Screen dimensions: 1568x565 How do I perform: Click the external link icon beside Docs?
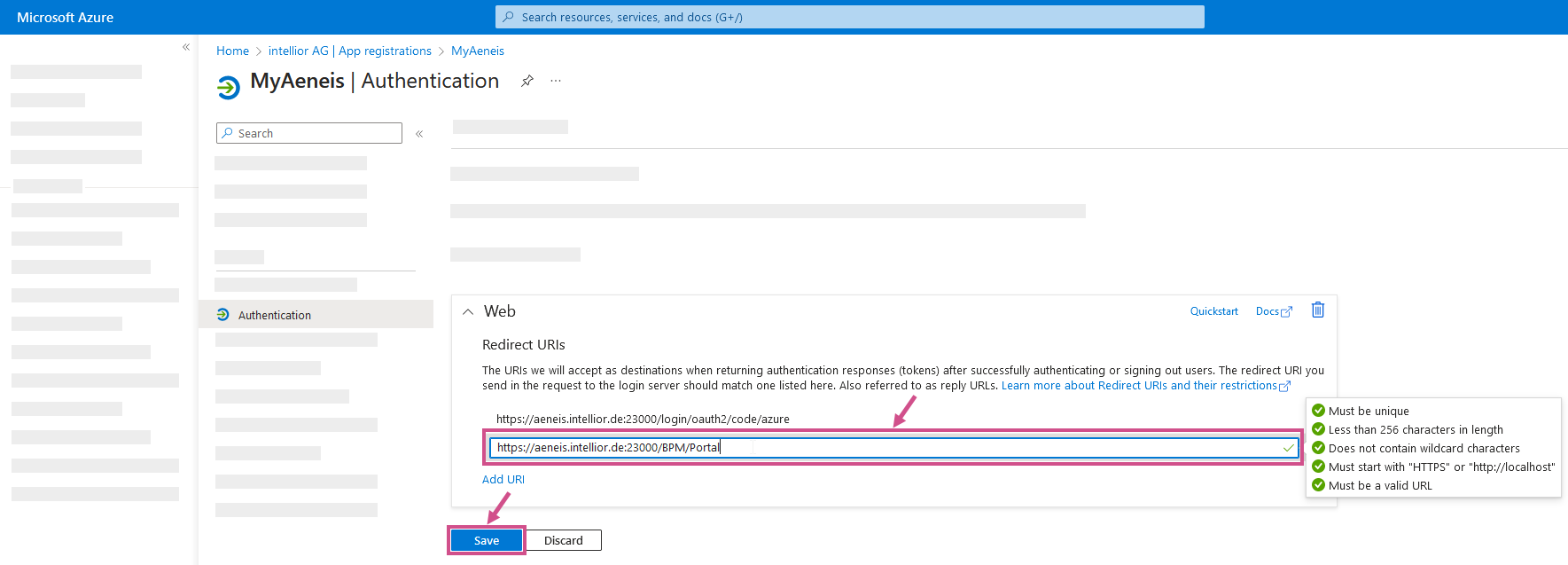1286,312
